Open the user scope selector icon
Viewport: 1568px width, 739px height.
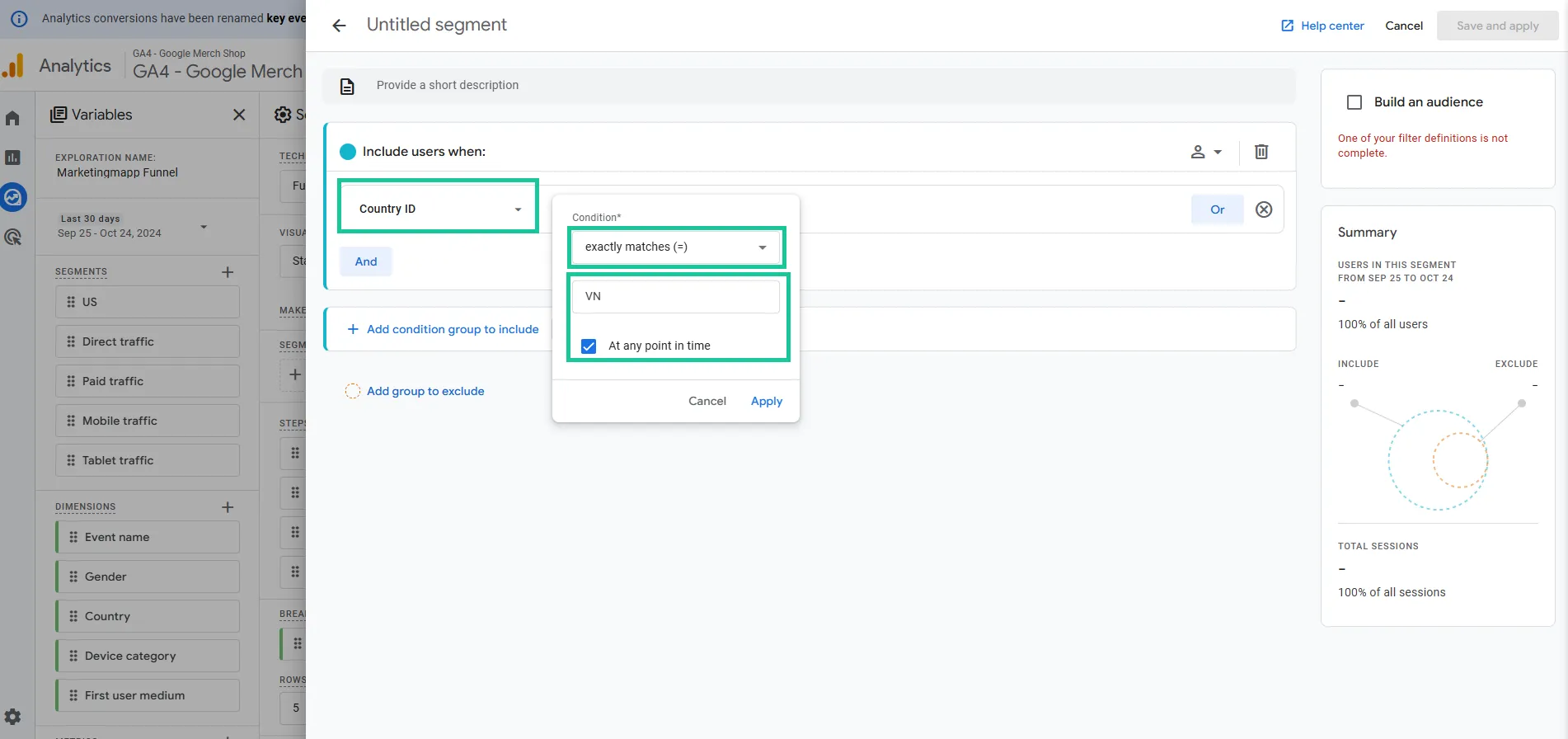(1206, 152)
